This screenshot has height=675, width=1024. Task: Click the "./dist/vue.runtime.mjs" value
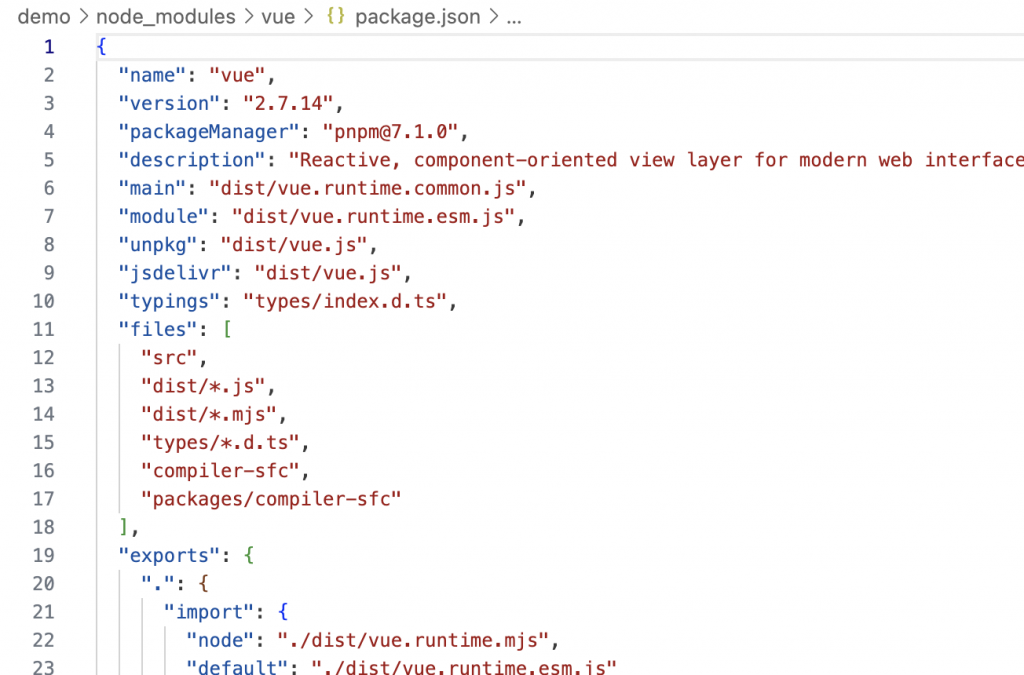[414, 640]
